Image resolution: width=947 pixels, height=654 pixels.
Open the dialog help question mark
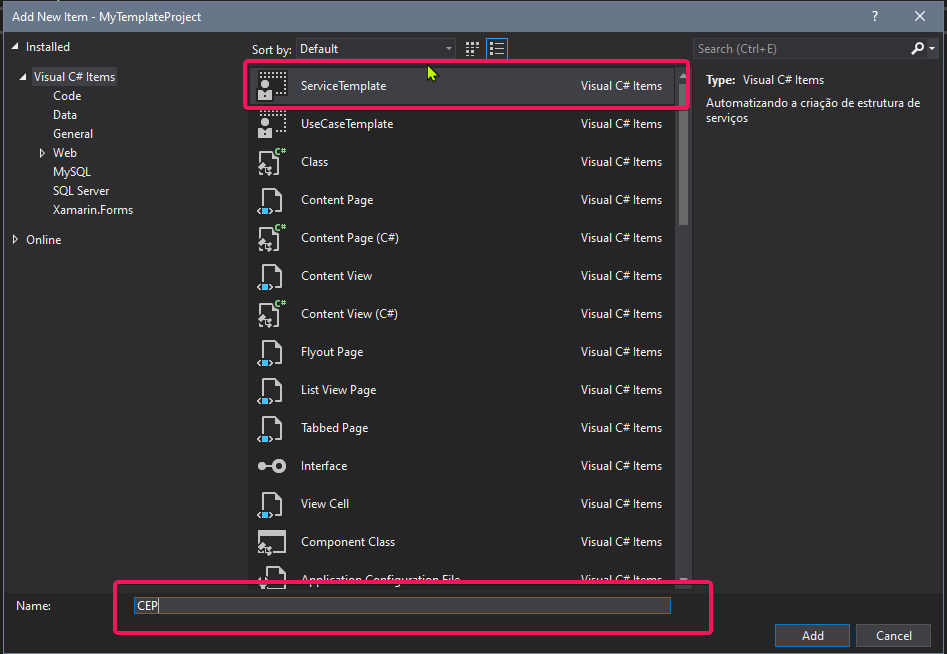coord(875,16)
